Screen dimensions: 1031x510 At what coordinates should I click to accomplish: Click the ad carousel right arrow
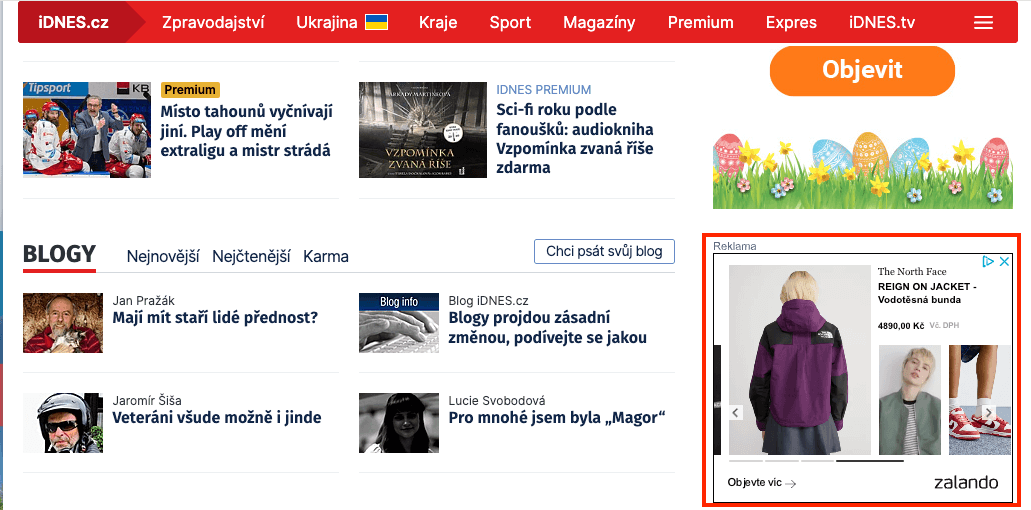pos(988,413)
